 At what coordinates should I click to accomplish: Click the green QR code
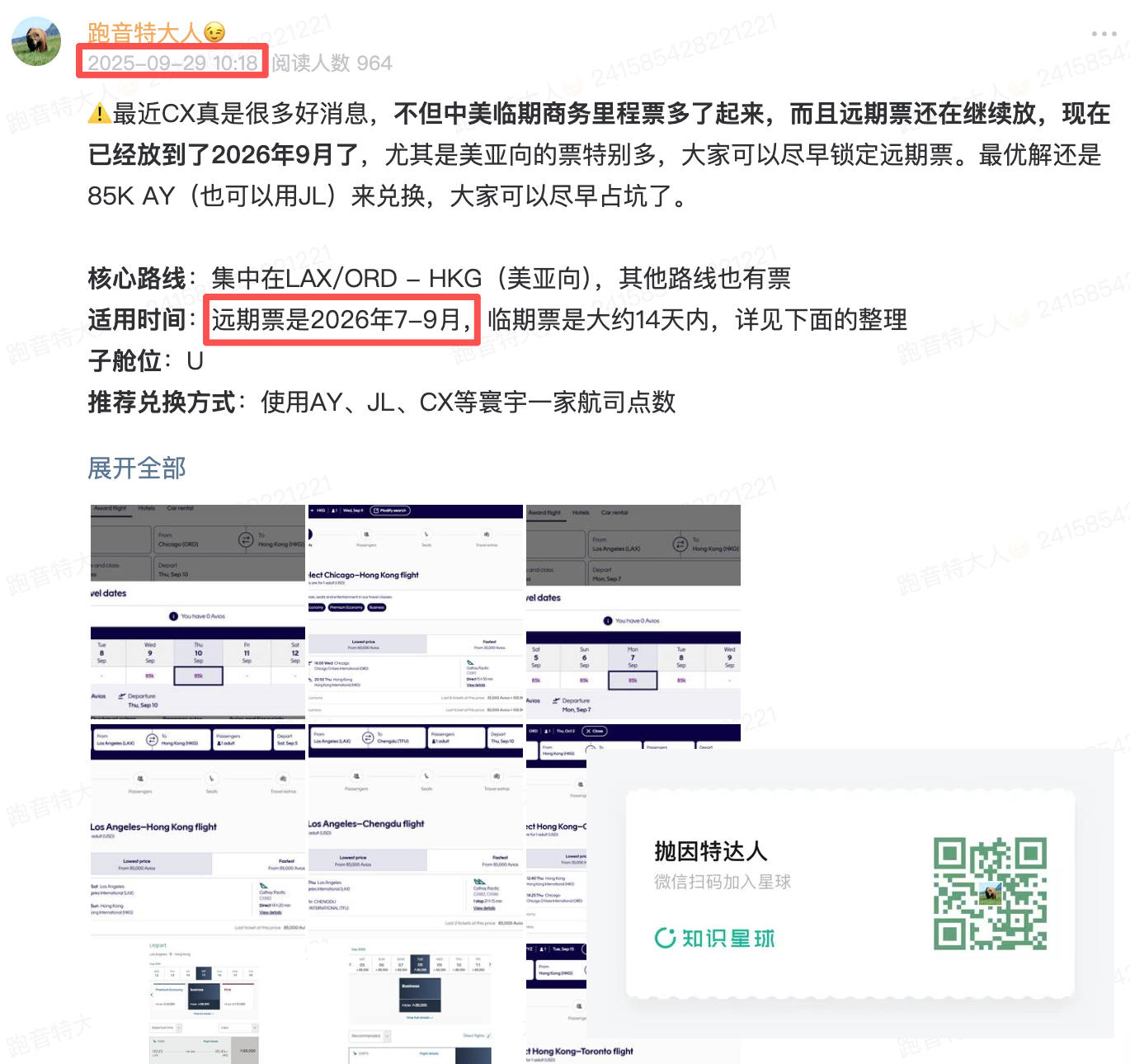pyautogui.click(x=990, y=893)
